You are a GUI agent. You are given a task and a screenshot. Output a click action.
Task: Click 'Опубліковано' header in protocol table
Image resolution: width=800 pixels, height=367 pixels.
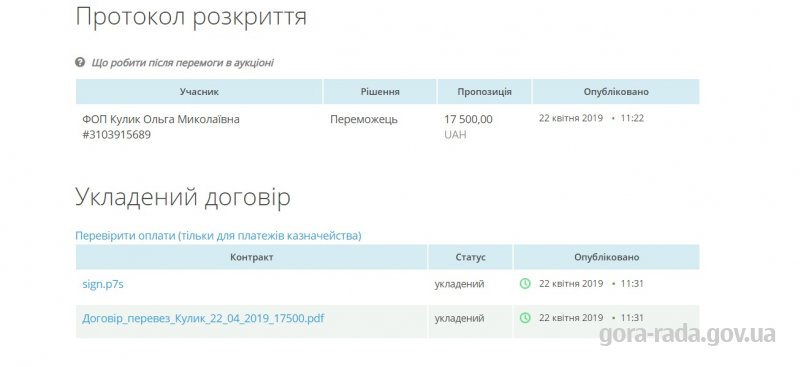click(616, 92)
